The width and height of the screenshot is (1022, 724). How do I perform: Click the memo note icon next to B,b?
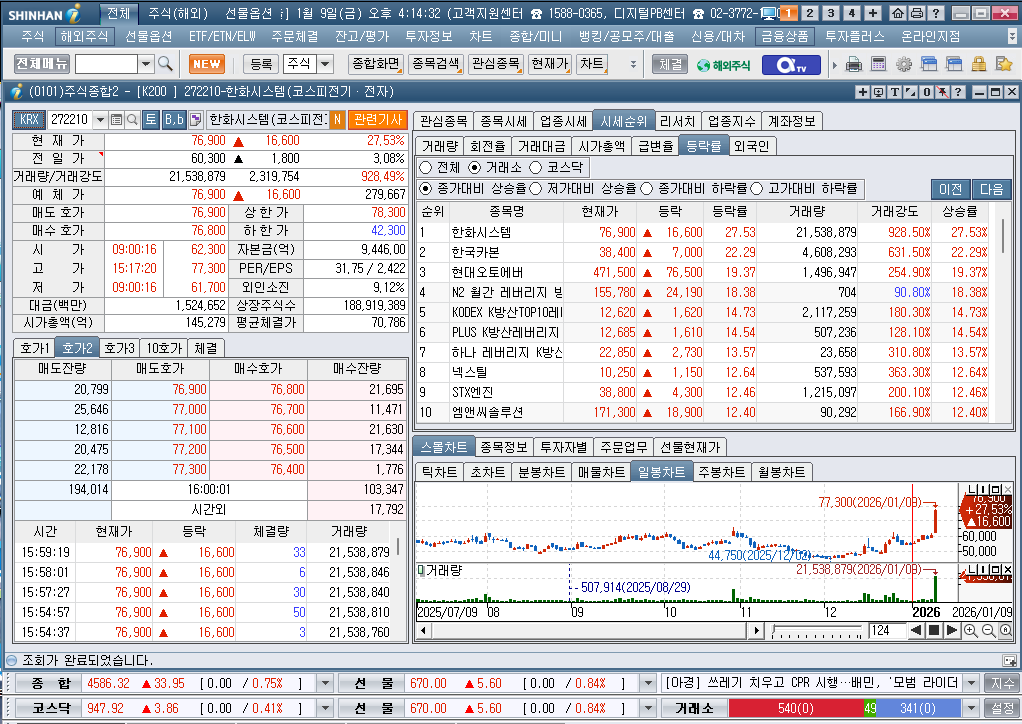click(x=195, y=119)
